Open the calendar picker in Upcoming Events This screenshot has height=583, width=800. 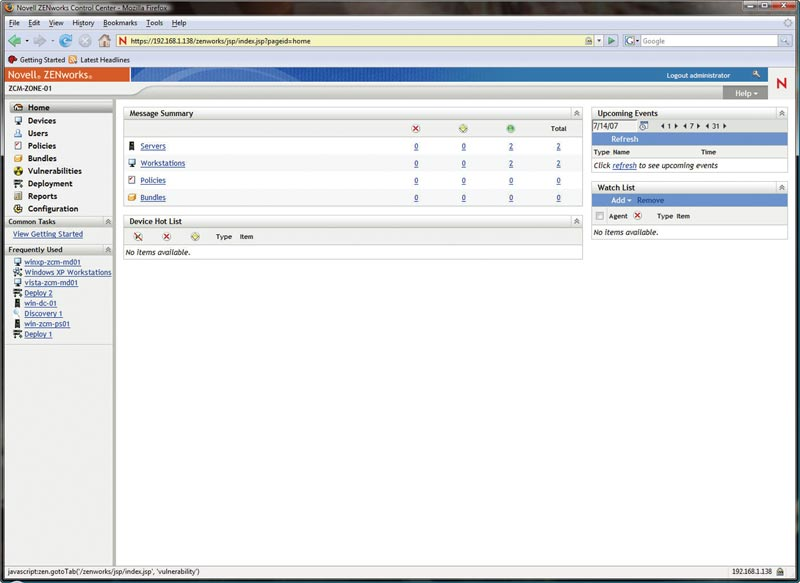tap(644, 126)
